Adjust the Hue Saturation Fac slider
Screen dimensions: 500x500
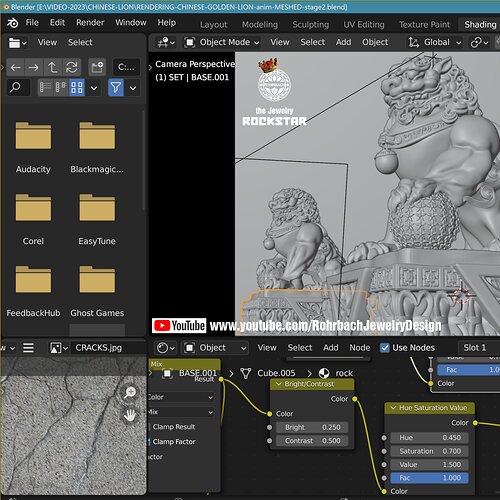(429, 478)
